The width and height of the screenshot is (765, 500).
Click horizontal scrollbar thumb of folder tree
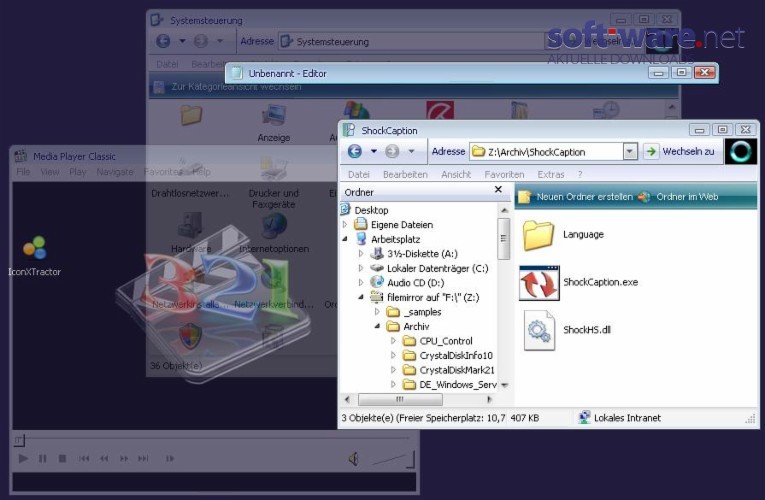400,400
